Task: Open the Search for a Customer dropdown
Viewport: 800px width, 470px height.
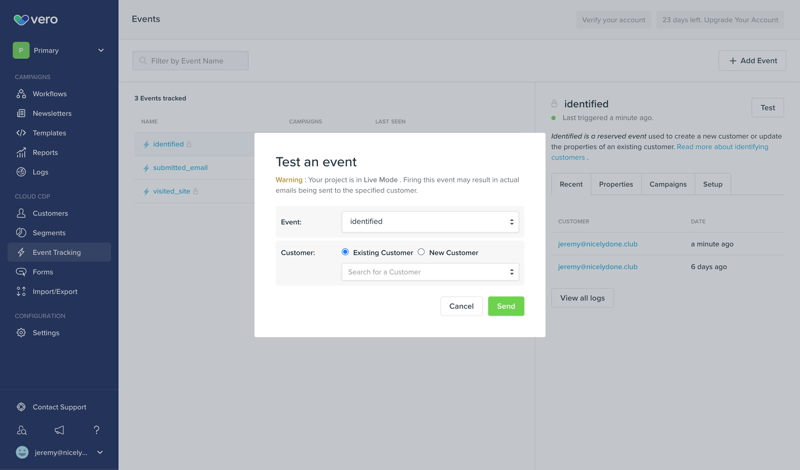Action: click(x=430, y=272)
